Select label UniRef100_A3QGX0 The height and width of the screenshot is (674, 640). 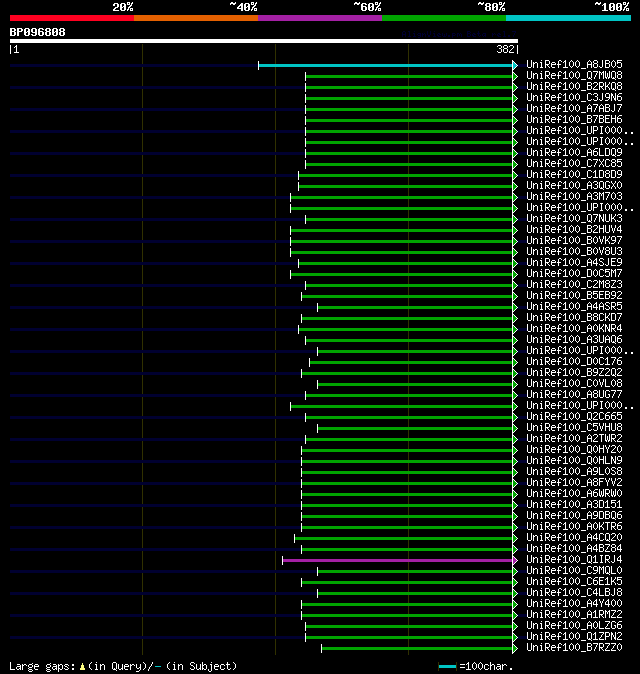(574, 186)
